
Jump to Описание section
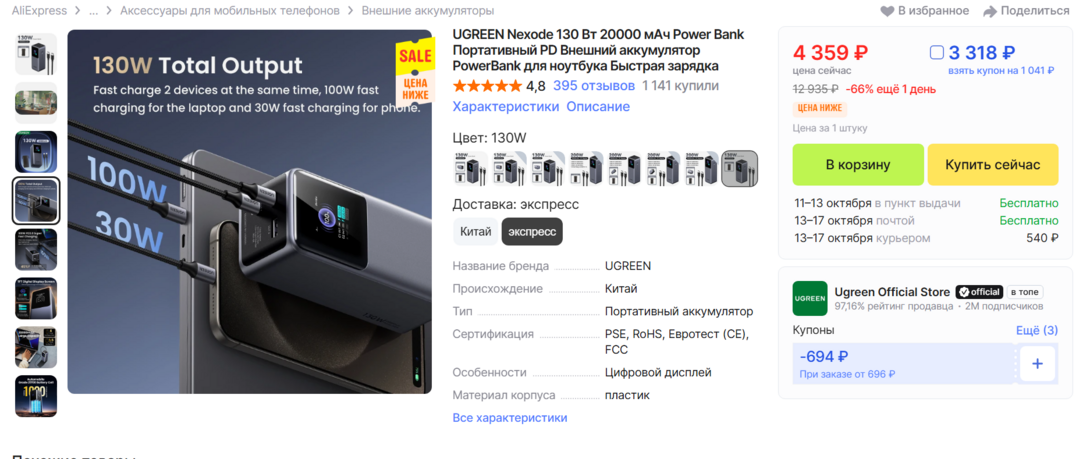point(598,107)
